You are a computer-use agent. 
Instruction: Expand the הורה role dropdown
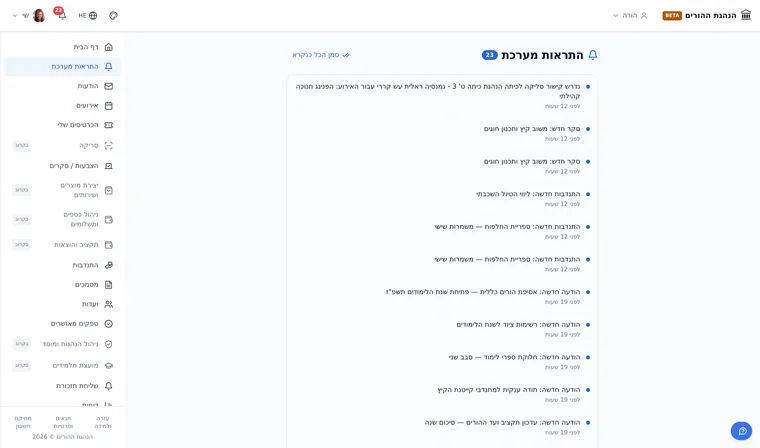pos(630,16)
